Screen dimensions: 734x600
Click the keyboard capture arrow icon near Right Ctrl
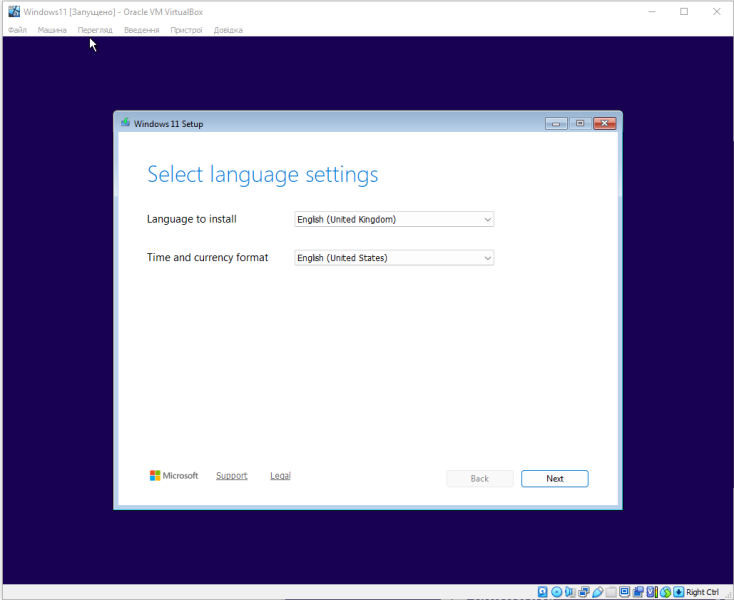point(678,592)
